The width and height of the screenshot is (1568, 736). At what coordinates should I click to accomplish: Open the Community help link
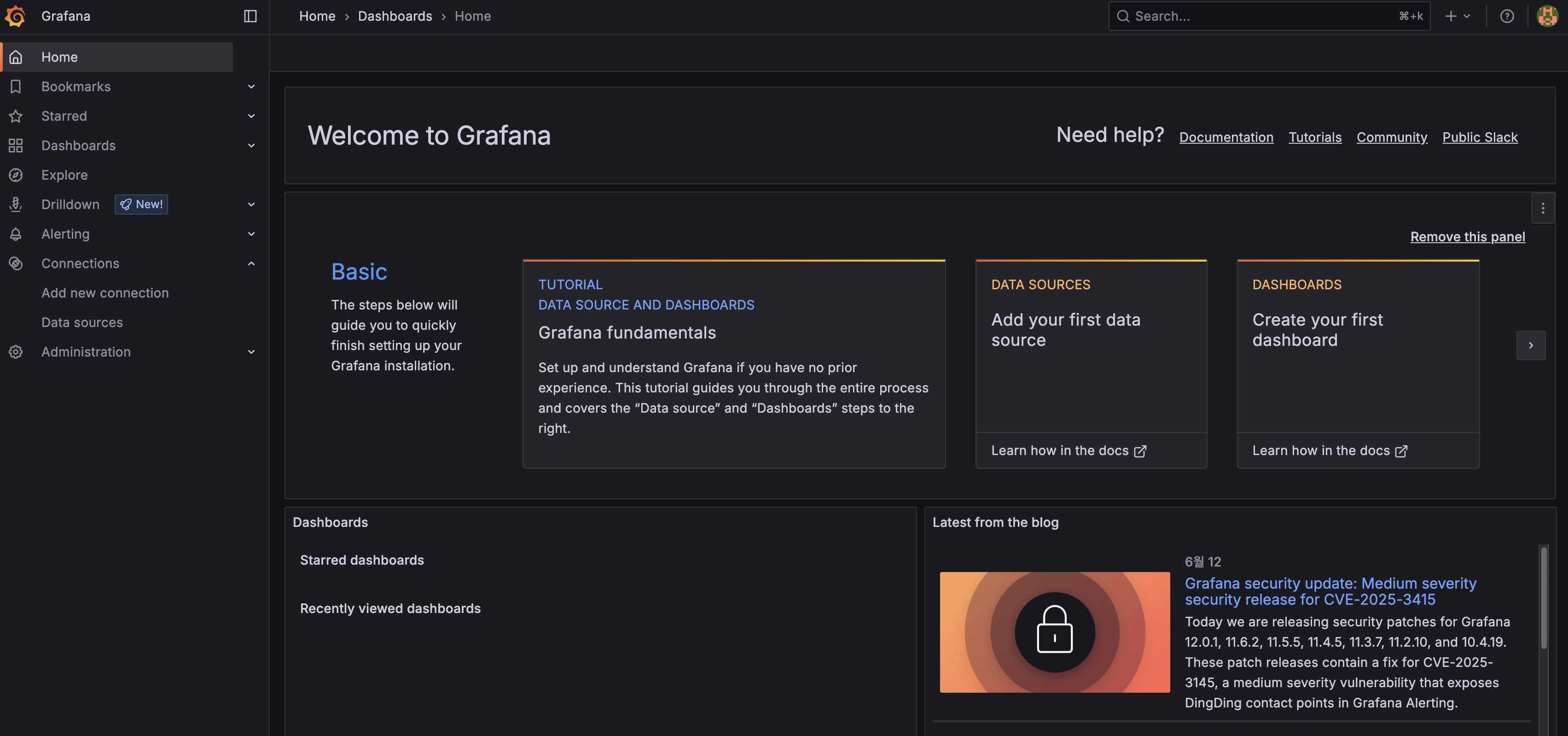(x=1392, y=138)
